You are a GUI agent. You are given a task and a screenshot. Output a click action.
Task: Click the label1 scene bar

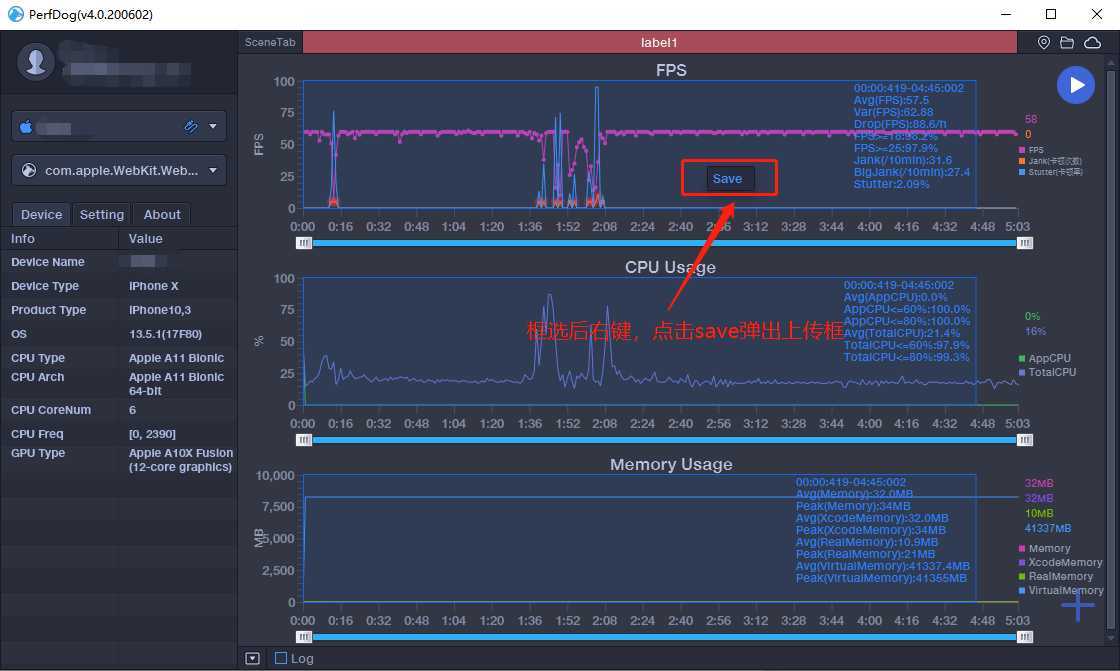[x=659, y=42]
